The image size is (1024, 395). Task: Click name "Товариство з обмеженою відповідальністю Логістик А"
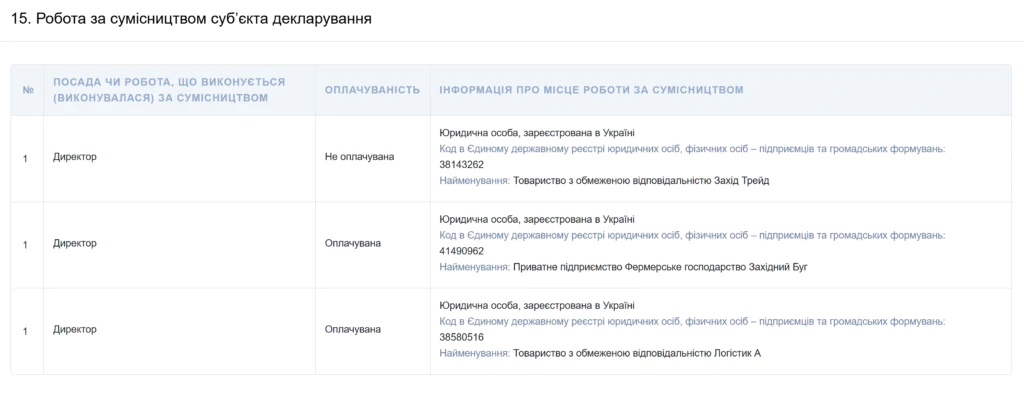(x=637, y=353)
